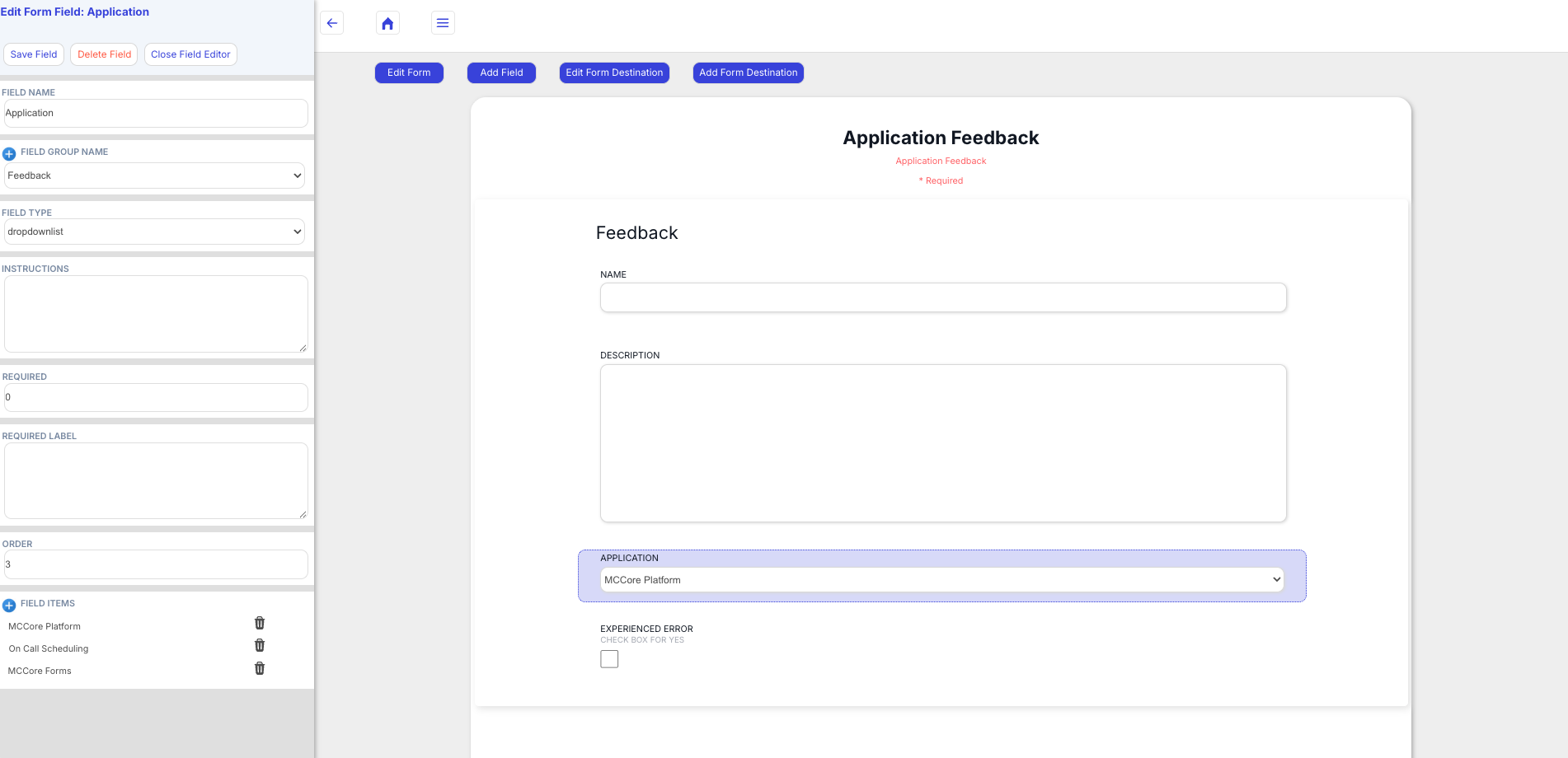This screenshot has height=758, width=1568.
Task: Delete the MCCore Forms field item
Action: click(260, 669)
